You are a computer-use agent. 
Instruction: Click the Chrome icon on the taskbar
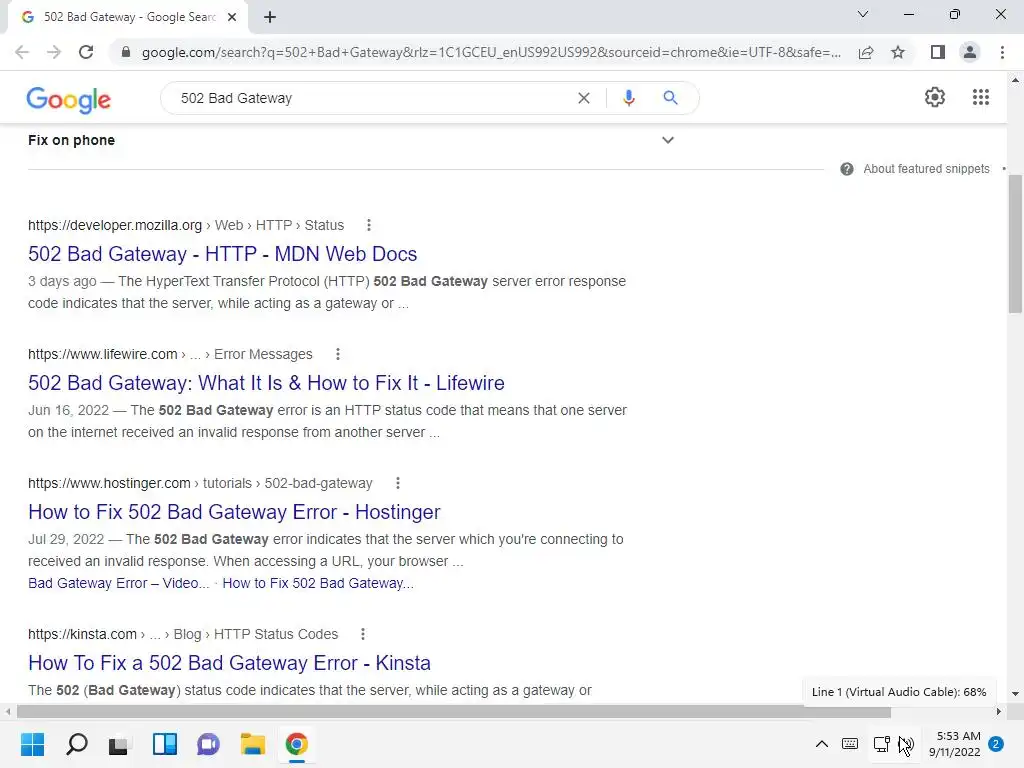[x=296, y=744]
